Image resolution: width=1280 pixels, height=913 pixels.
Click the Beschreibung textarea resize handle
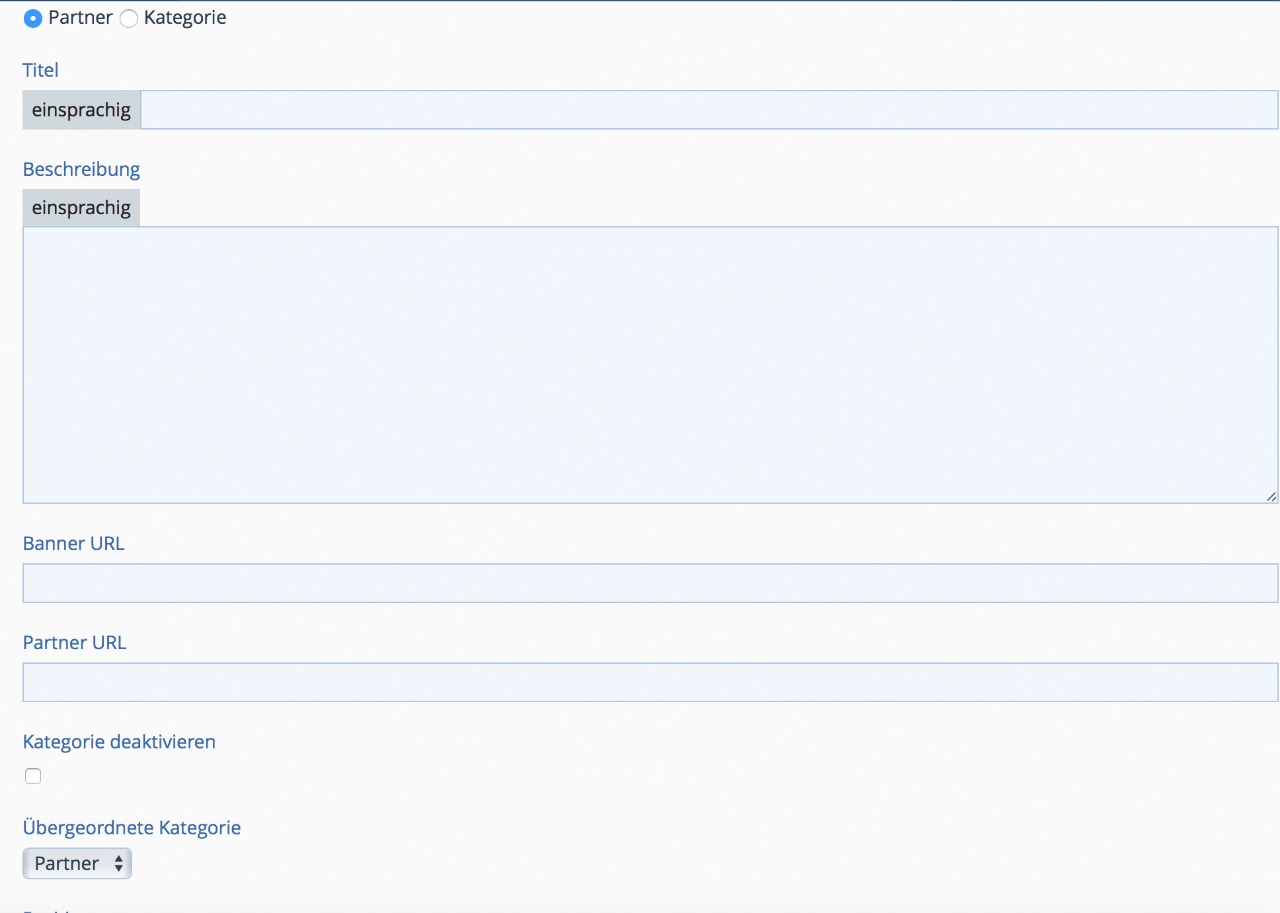tap(1271, 496)
